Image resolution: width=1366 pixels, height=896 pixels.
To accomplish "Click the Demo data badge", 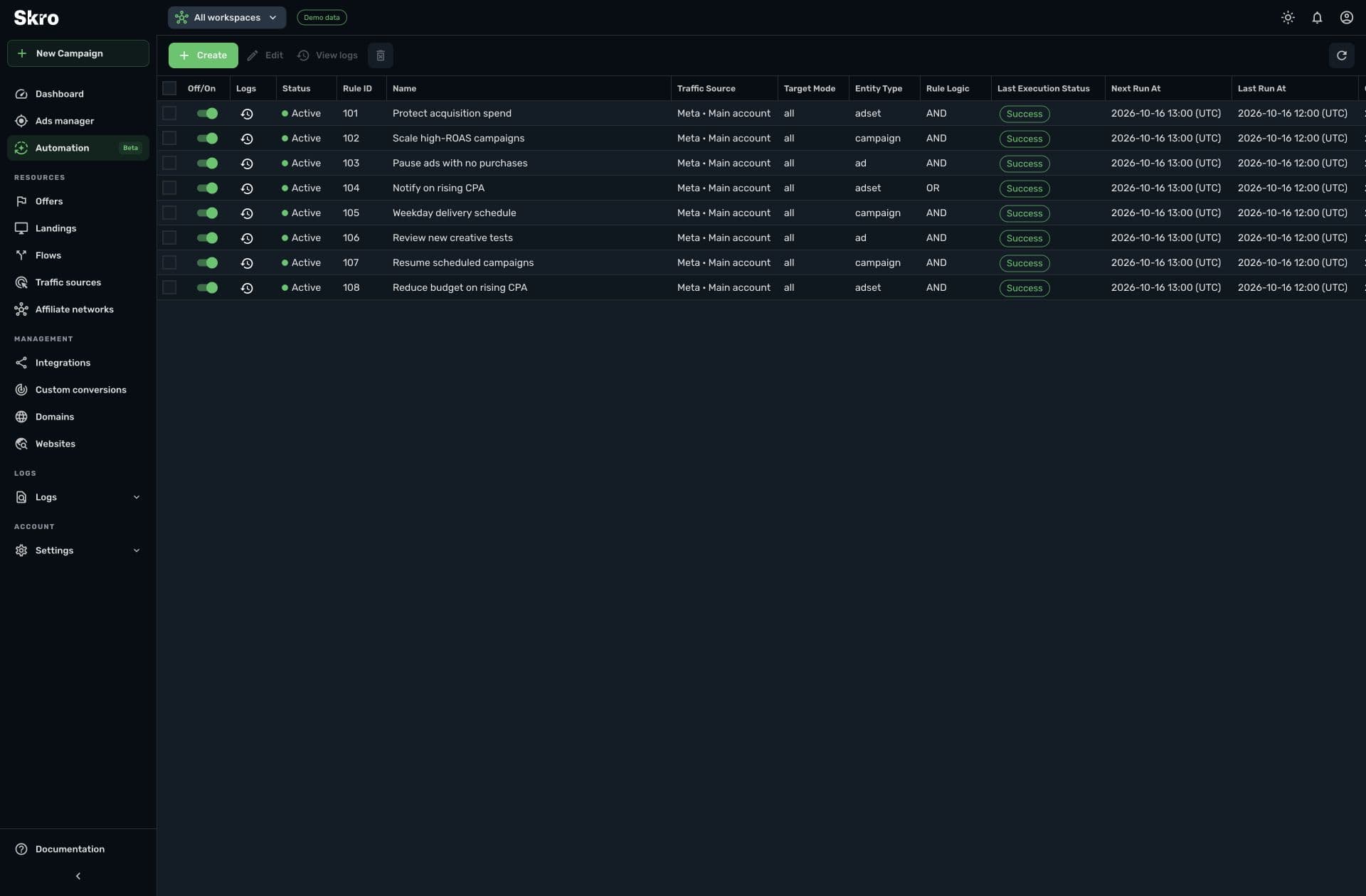I will [x=322, y=18].
